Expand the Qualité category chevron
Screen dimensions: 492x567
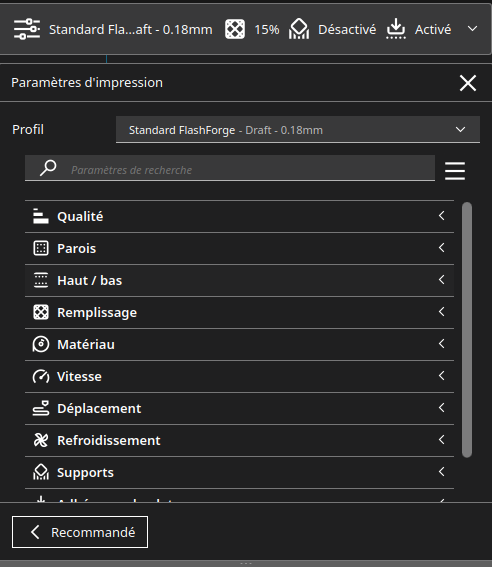[441, 216]
